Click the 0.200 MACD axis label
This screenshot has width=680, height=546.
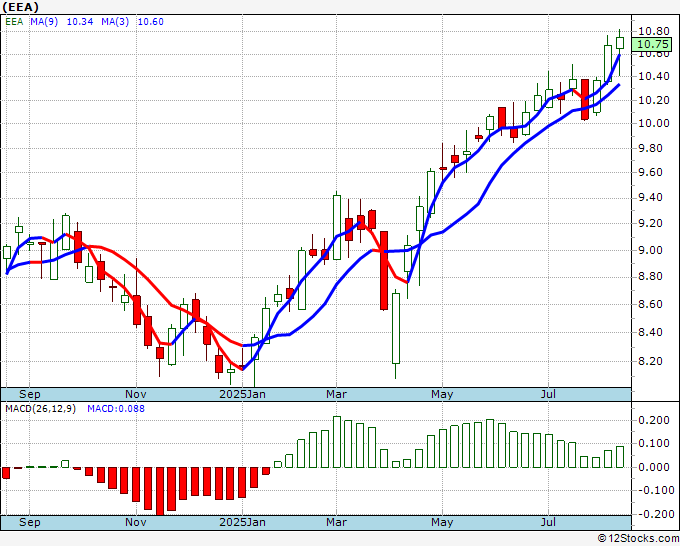click(x=654, y=421)
